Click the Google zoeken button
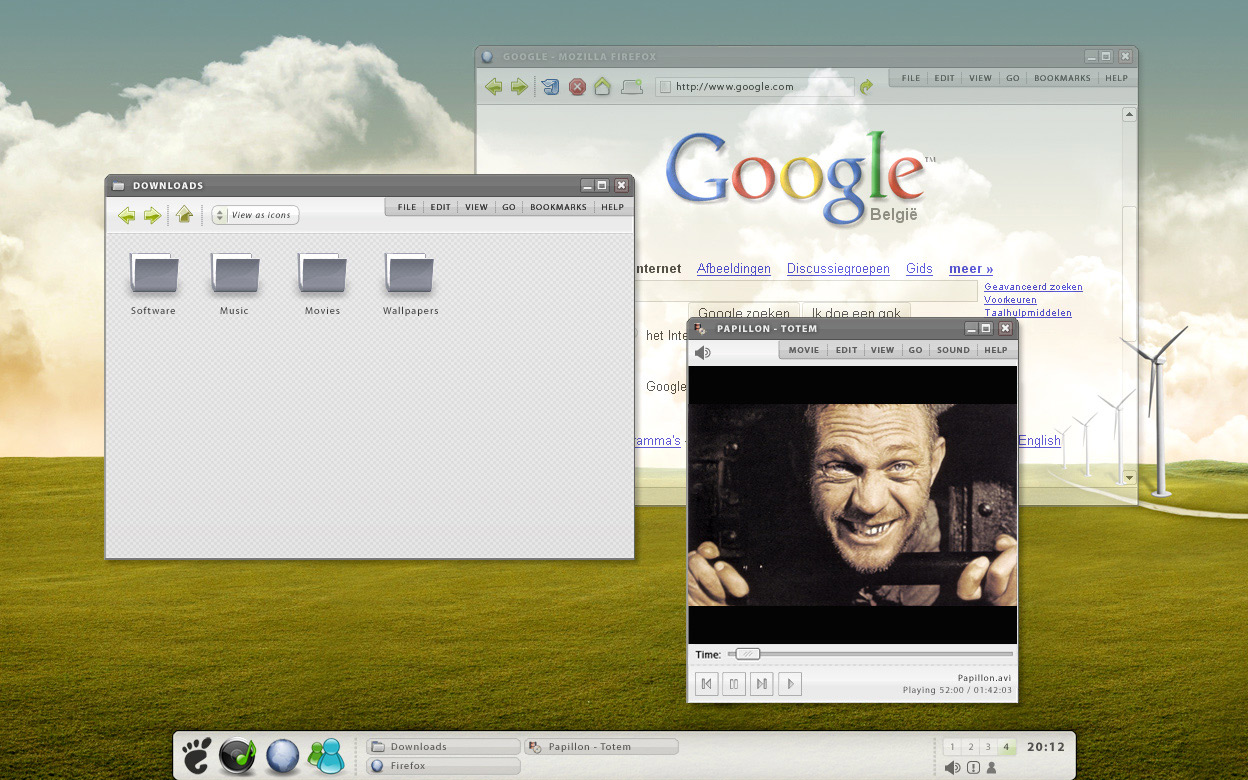The height and width of the screenshot is (780, 1248). pyautogui.click(x=744, y=313)
